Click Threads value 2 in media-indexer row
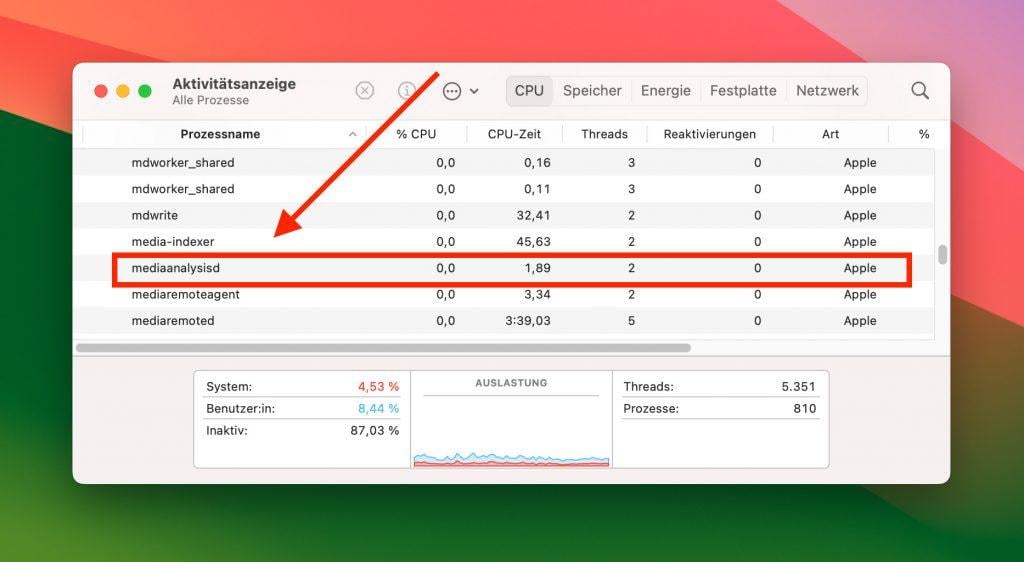 click(x=631, y=242)
